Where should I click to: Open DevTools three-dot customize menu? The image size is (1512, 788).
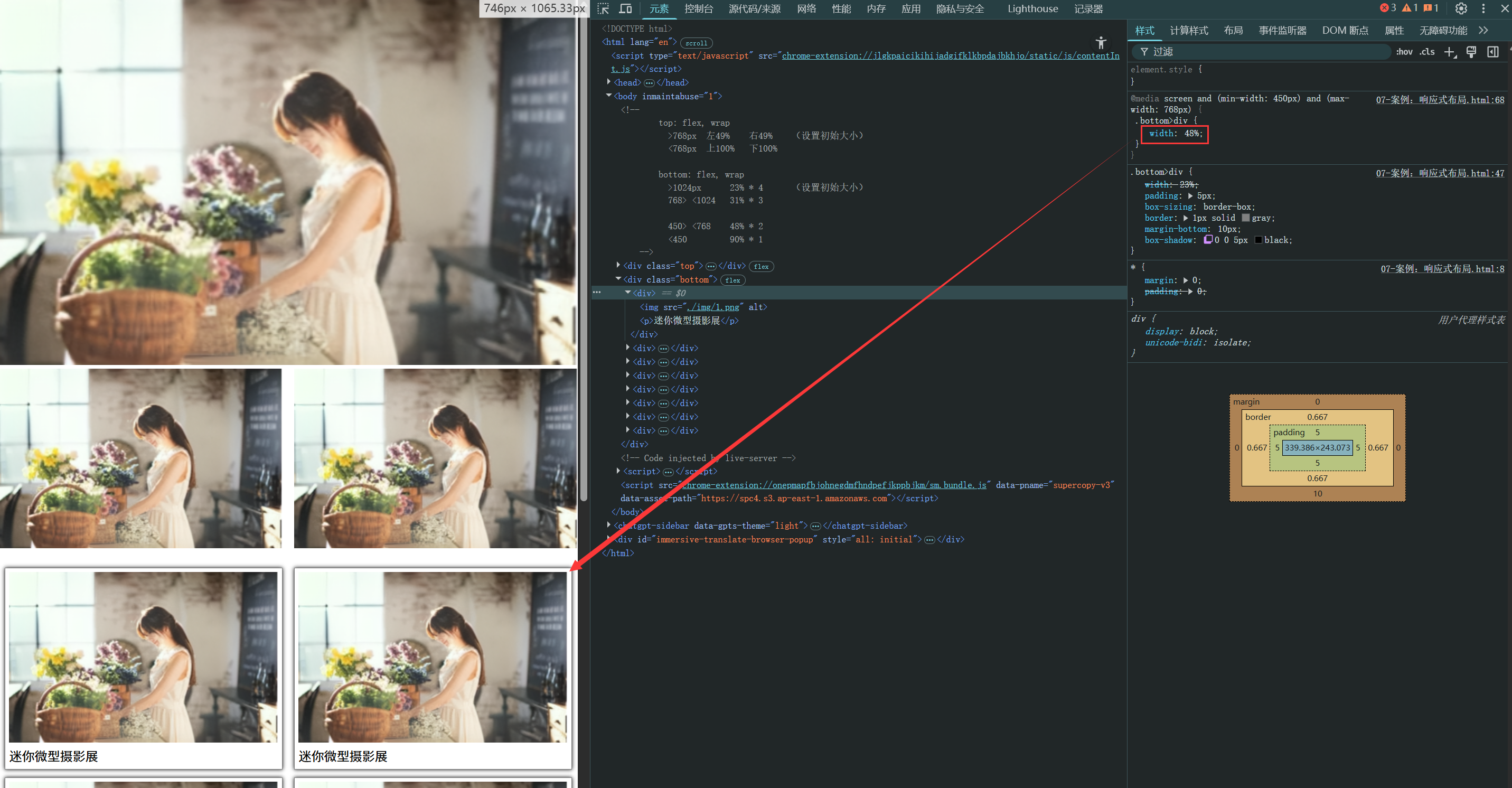(1483, 9)
